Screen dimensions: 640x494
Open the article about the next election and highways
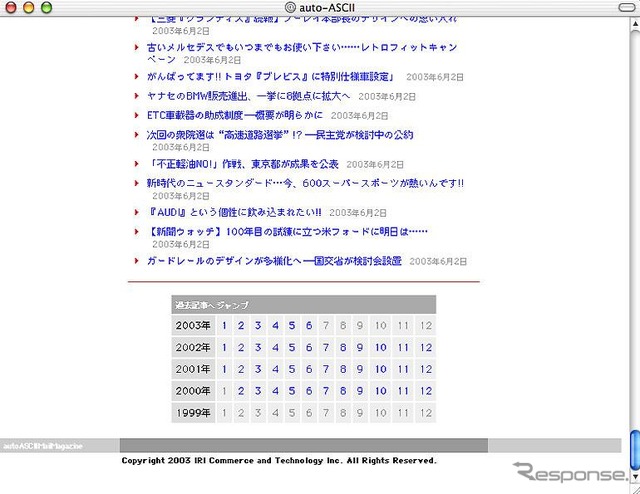[280, 135]
